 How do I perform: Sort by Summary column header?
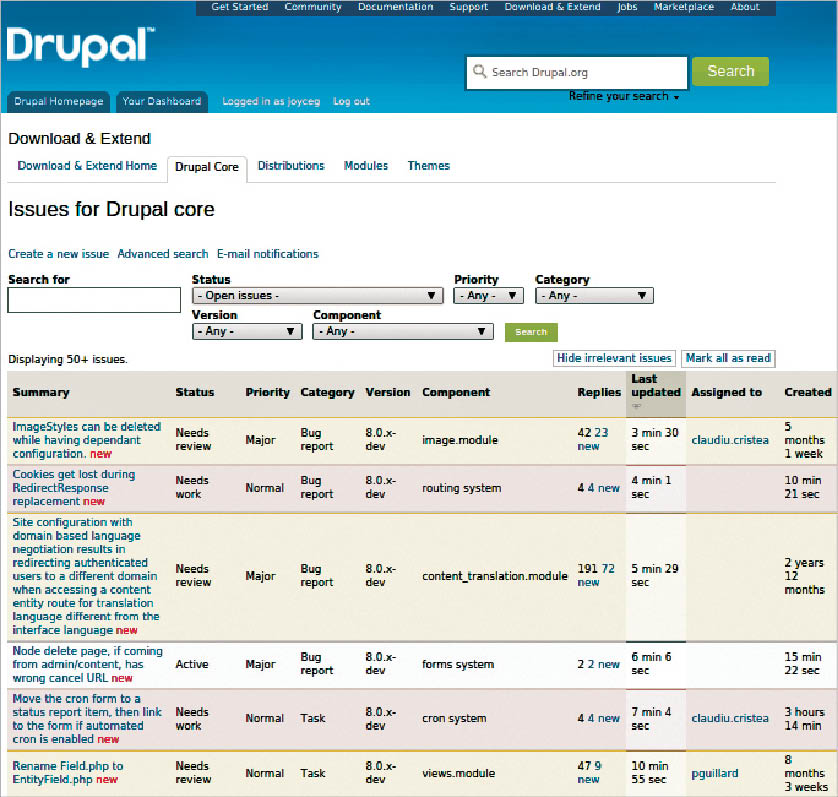(x=41, y=392)
